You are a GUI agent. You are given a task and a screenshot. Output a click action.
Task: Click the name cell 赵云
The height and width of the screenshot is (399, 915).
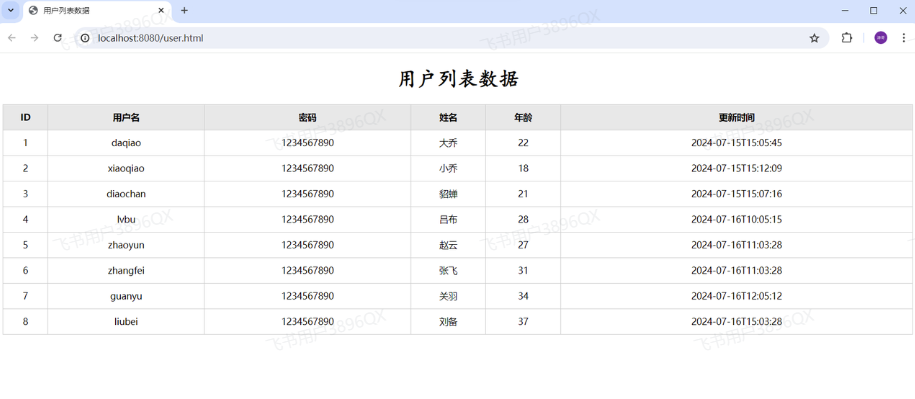(x=448, y=245)
